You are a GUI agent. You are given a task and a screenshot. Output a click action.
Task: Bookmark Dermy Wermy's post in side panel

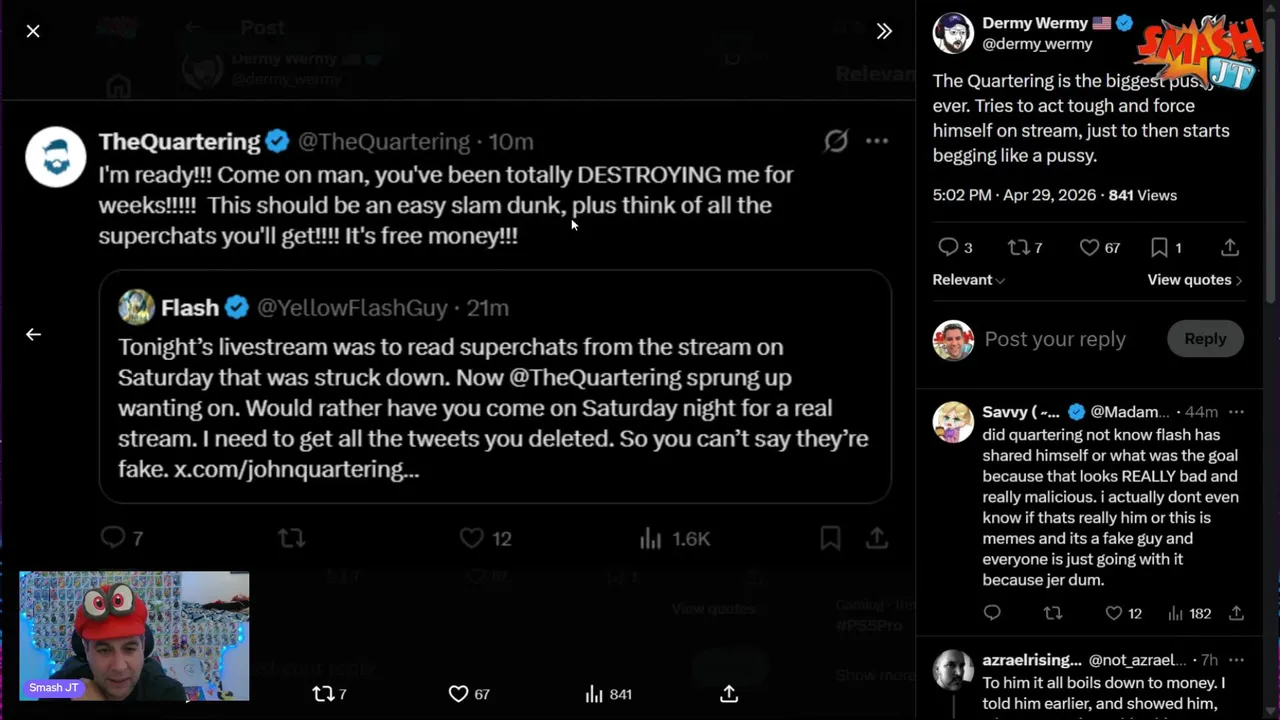[1159, 247]
